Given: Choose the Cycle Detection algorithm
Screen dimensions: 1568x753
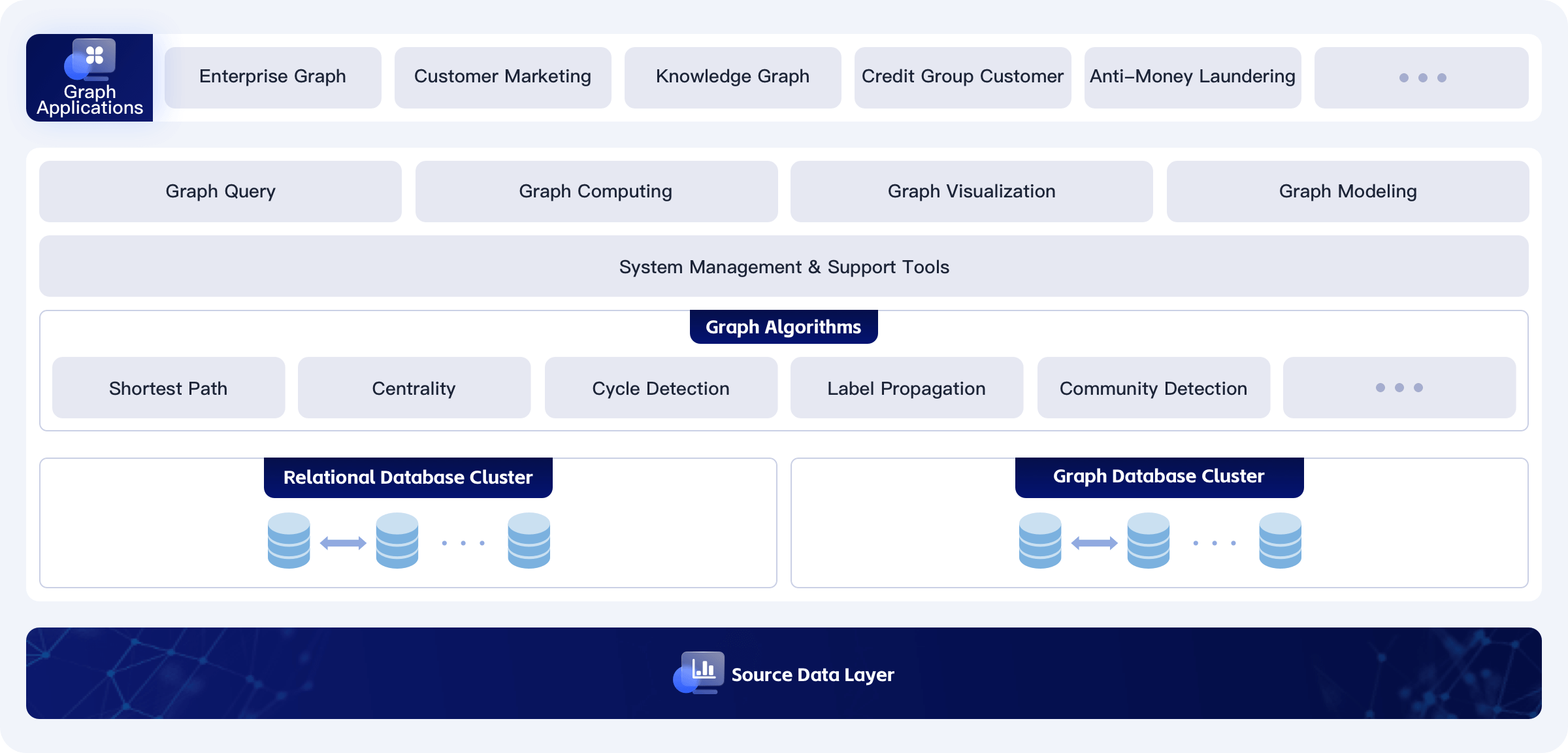Looking at the screenshot, I should pos(661,388).
